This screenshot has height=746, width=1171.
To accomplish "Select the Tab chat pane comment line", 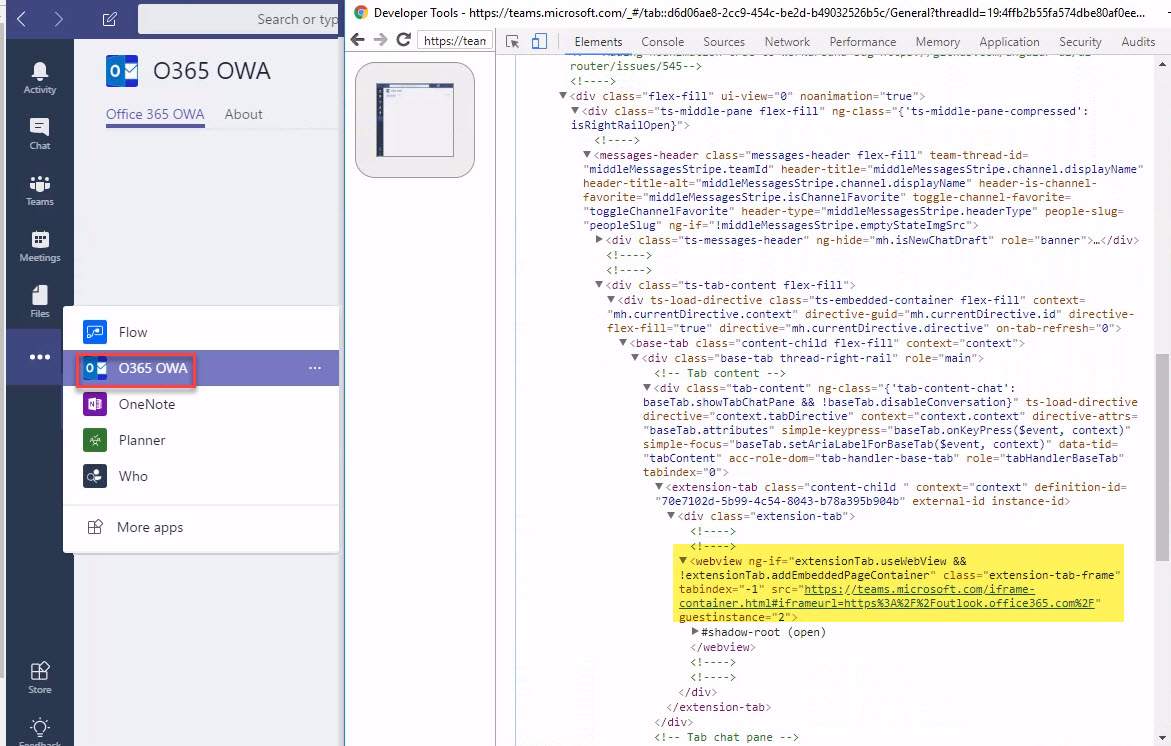I will pos(726,737).
